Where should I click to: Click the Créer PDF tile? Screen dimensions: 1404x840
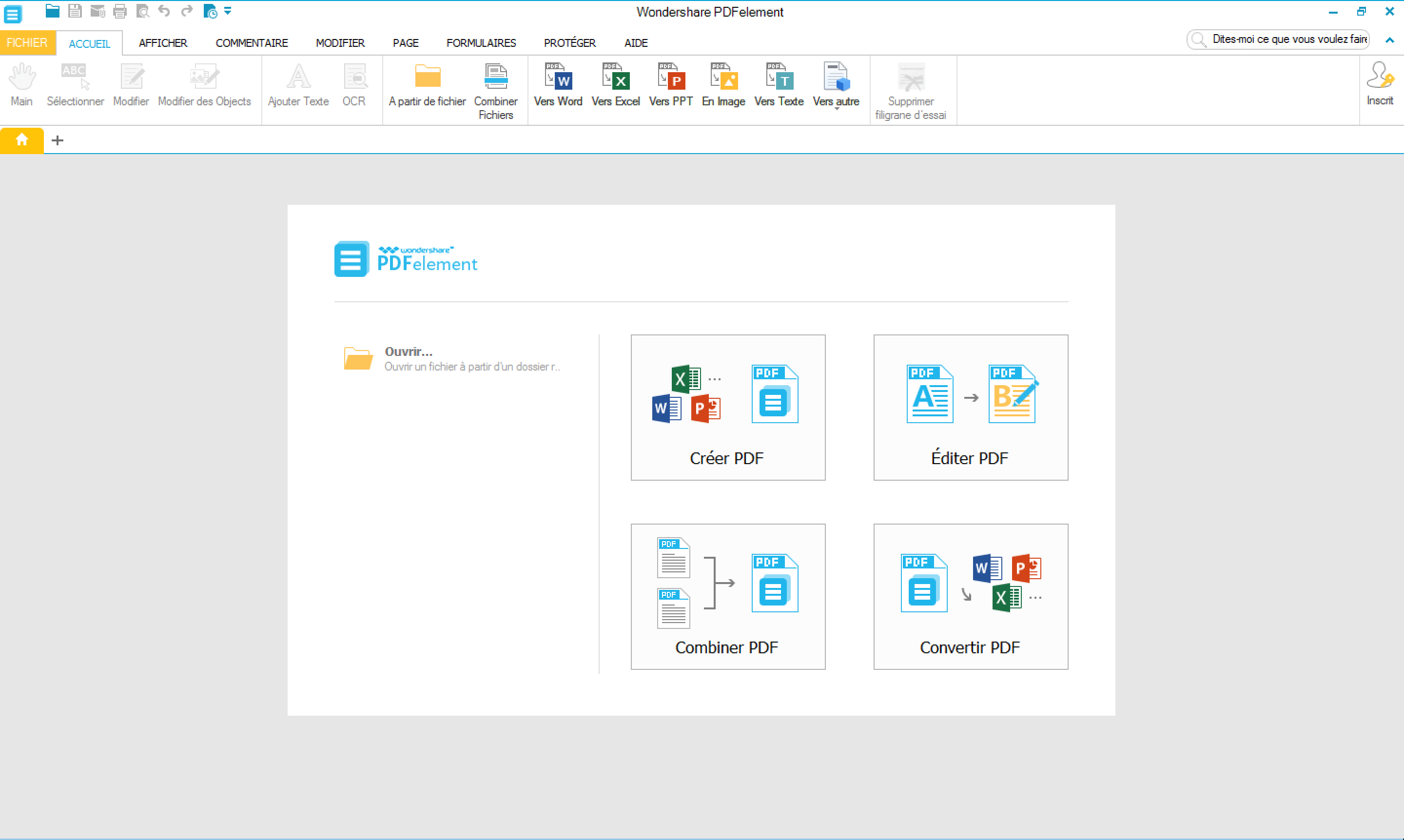728,408
